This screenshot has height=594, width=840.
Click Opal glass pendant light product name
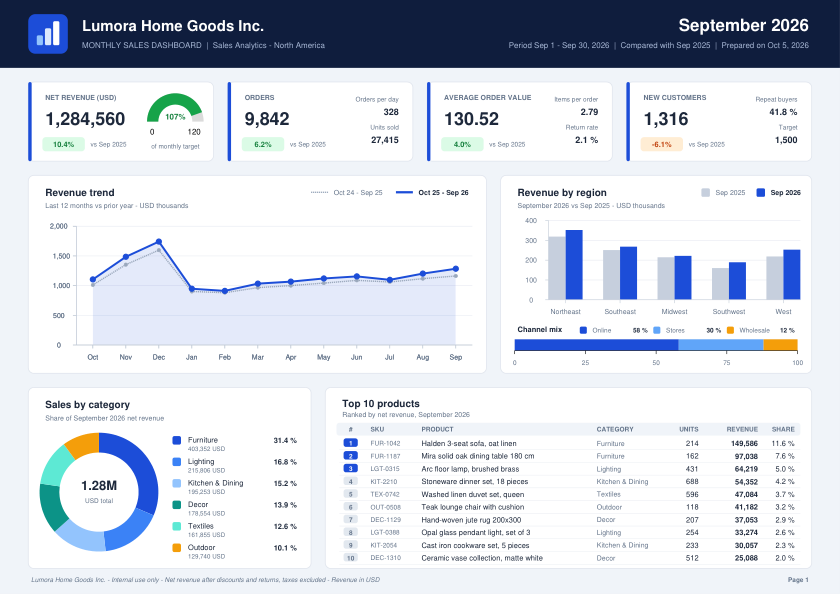(x=476, y=532)
